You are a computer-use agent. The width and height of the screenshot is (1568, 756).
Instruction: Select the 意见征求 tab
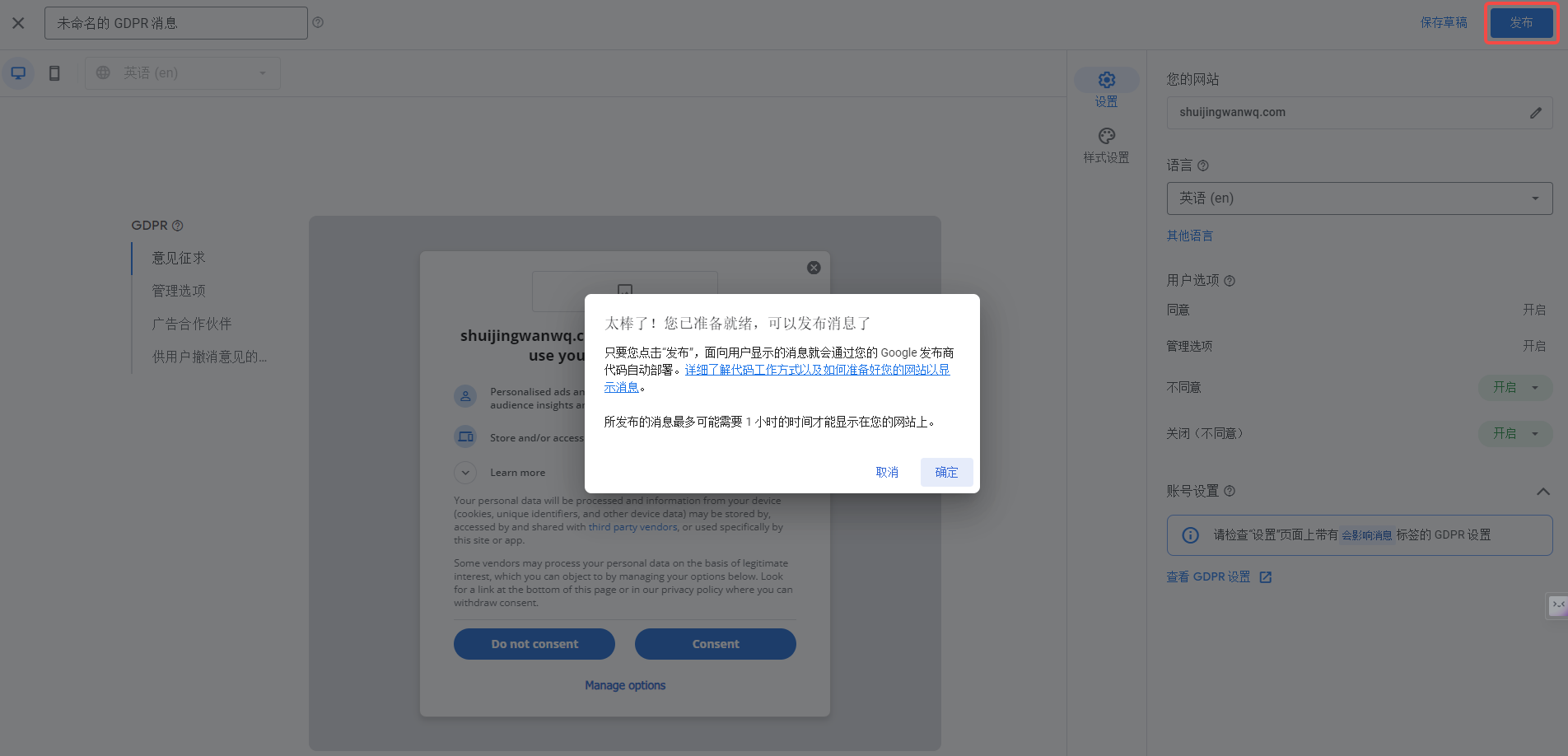point(179,259)
